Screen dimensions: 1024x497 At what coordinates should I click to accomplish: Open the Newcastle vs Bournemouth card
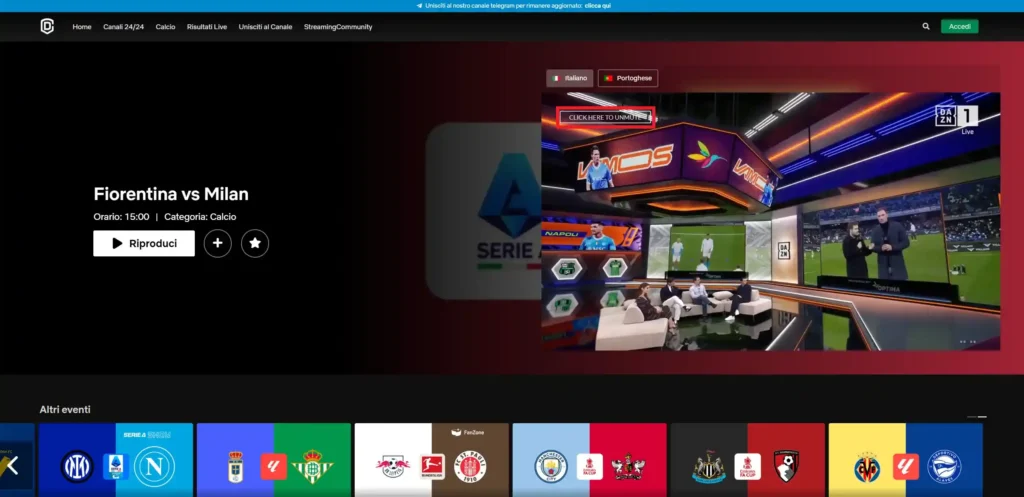tap(748, 460)
